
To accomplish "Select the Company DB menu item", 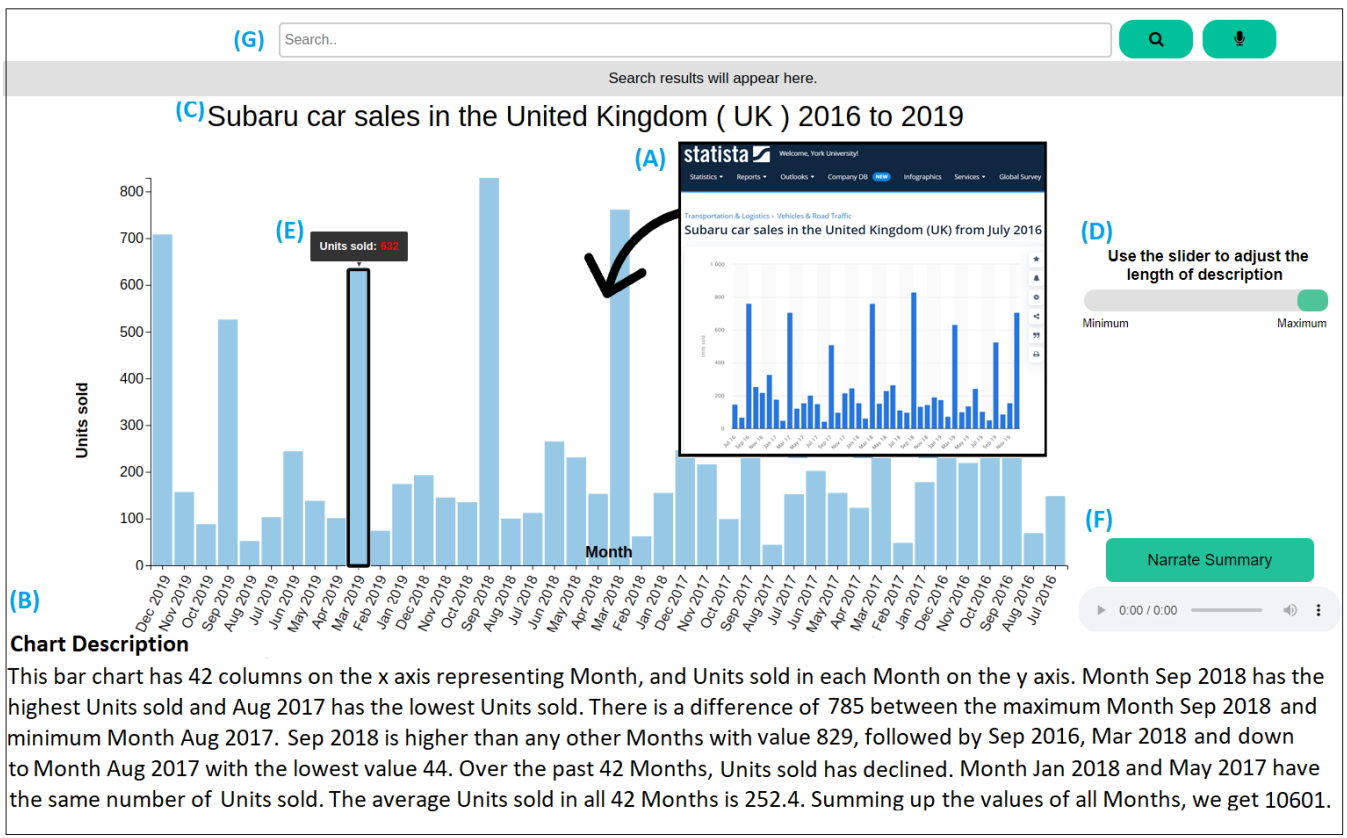I will 848,177.
